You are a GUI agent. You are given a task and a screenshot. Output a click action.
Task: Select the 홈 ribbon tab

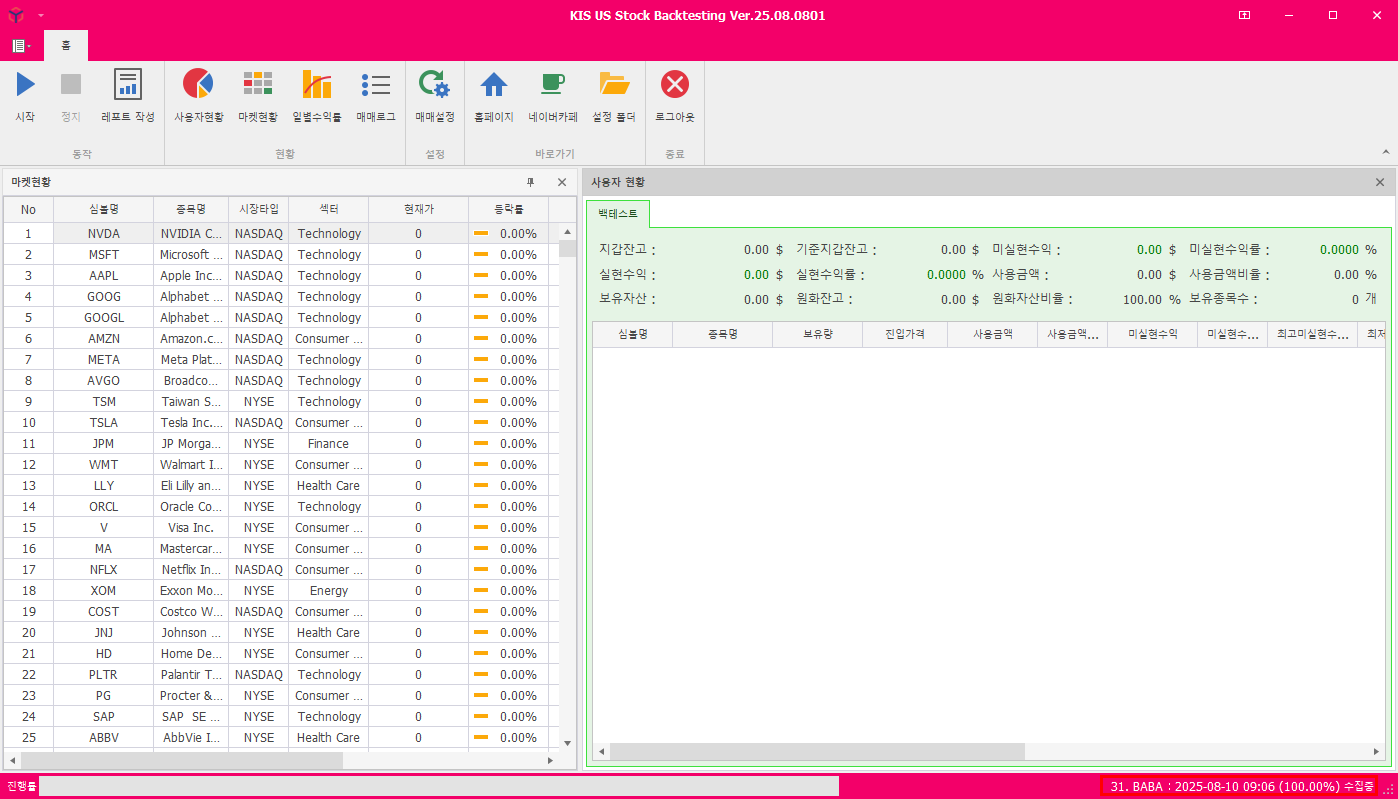(65, 46)
